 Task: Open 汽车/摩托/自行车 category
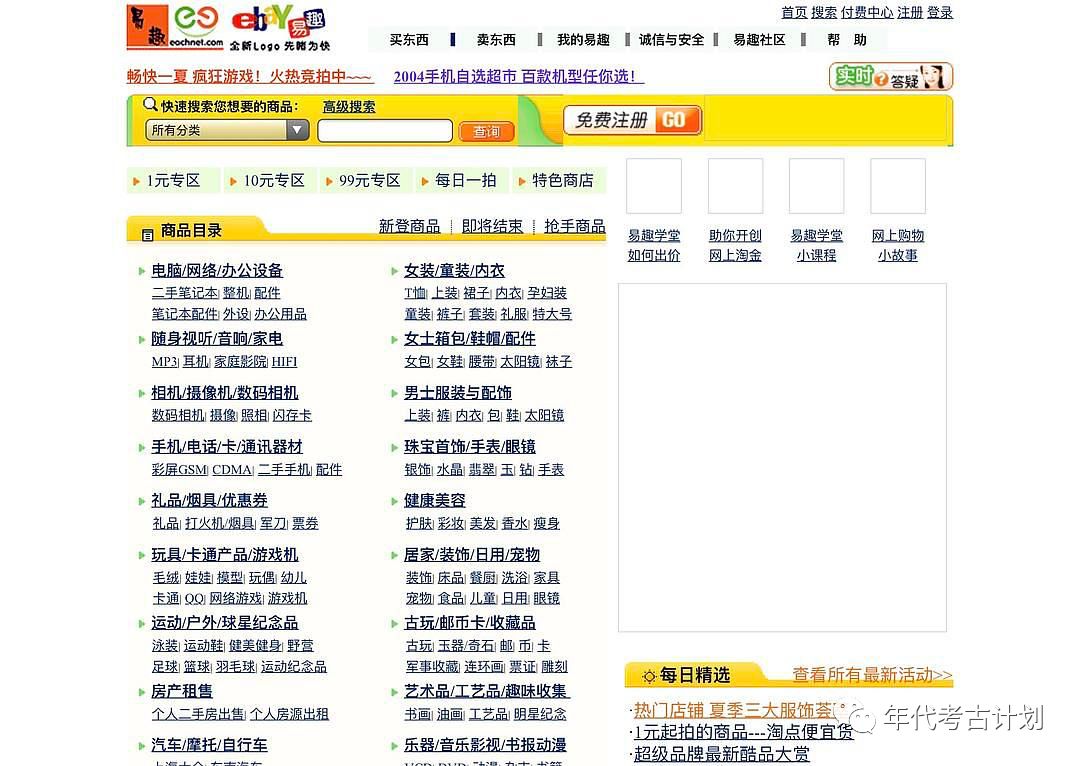[x=209, y=745]
